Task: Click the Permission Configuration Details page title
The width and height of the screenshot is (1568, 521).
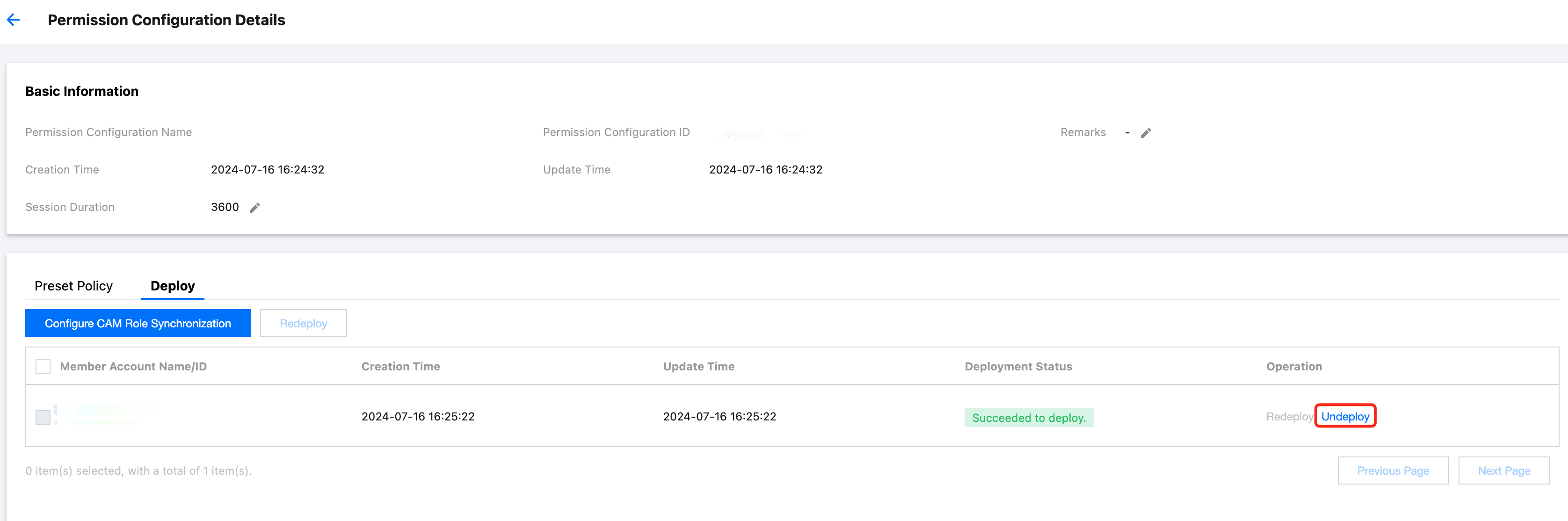Action: pos(166,20)
